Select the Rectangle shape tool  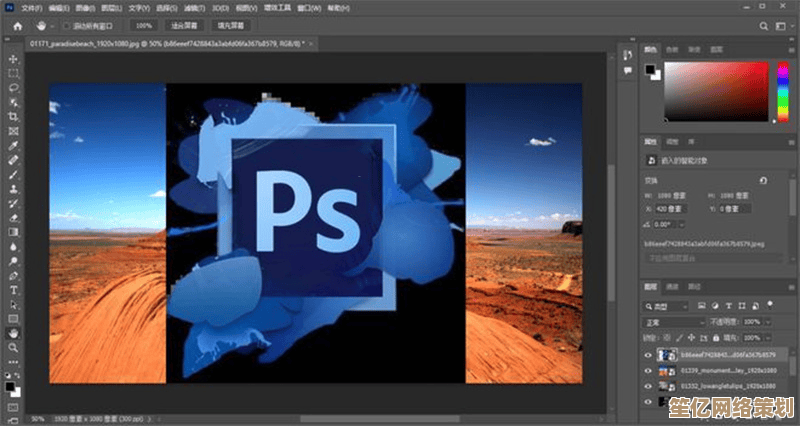(13, 319)
